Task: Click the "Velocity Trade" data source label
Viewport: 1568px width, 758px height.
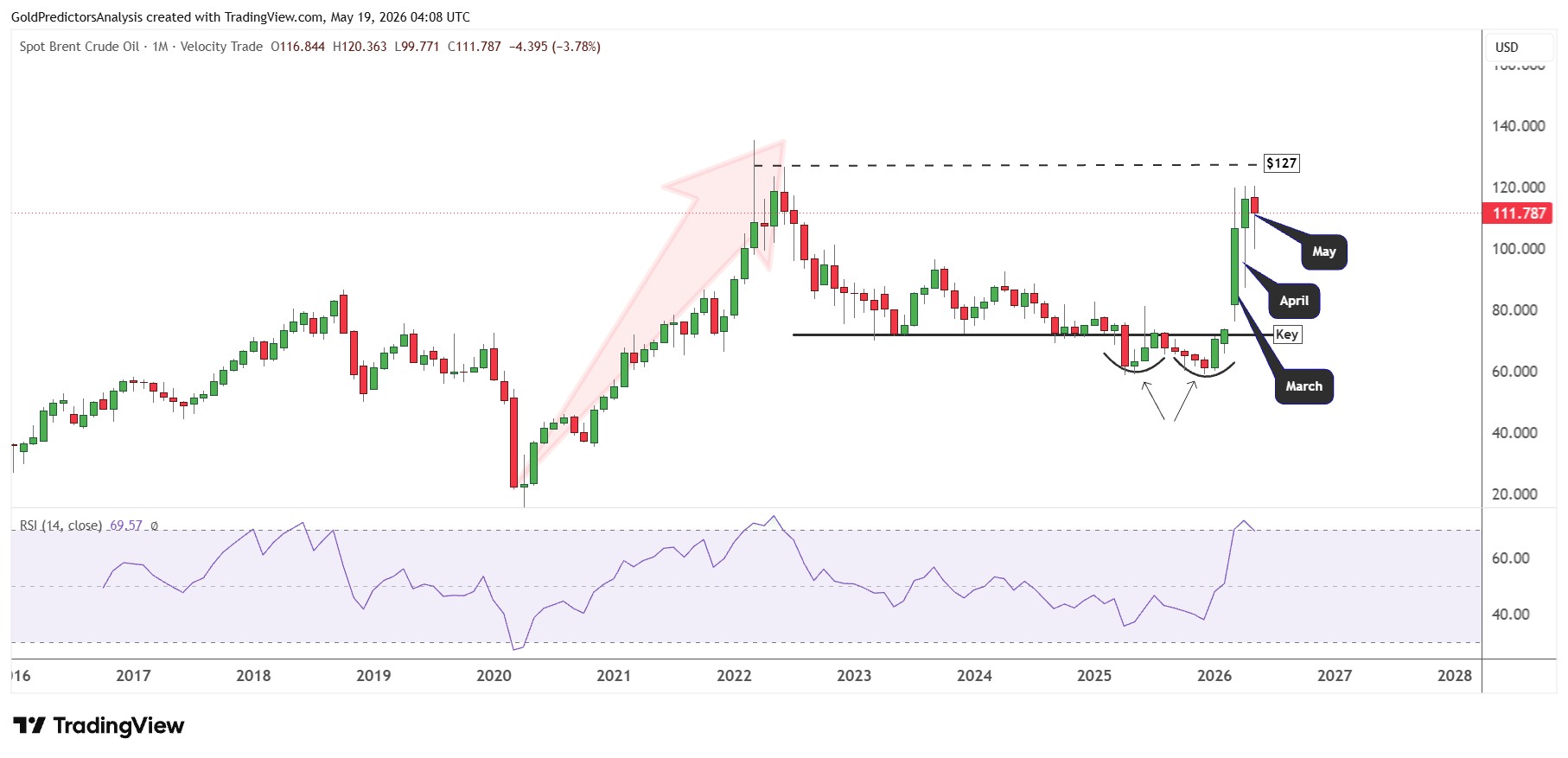Action: [x=221, y=47]
